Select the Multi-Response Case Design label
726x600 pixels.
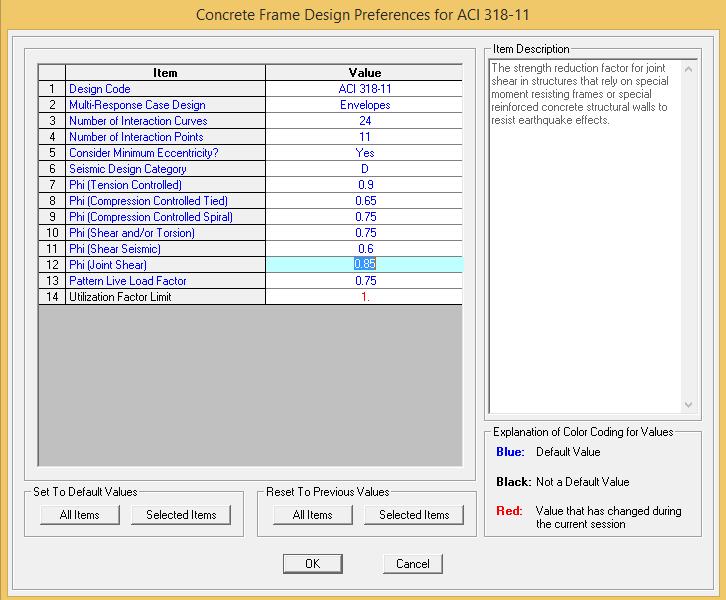pos(165,105)
